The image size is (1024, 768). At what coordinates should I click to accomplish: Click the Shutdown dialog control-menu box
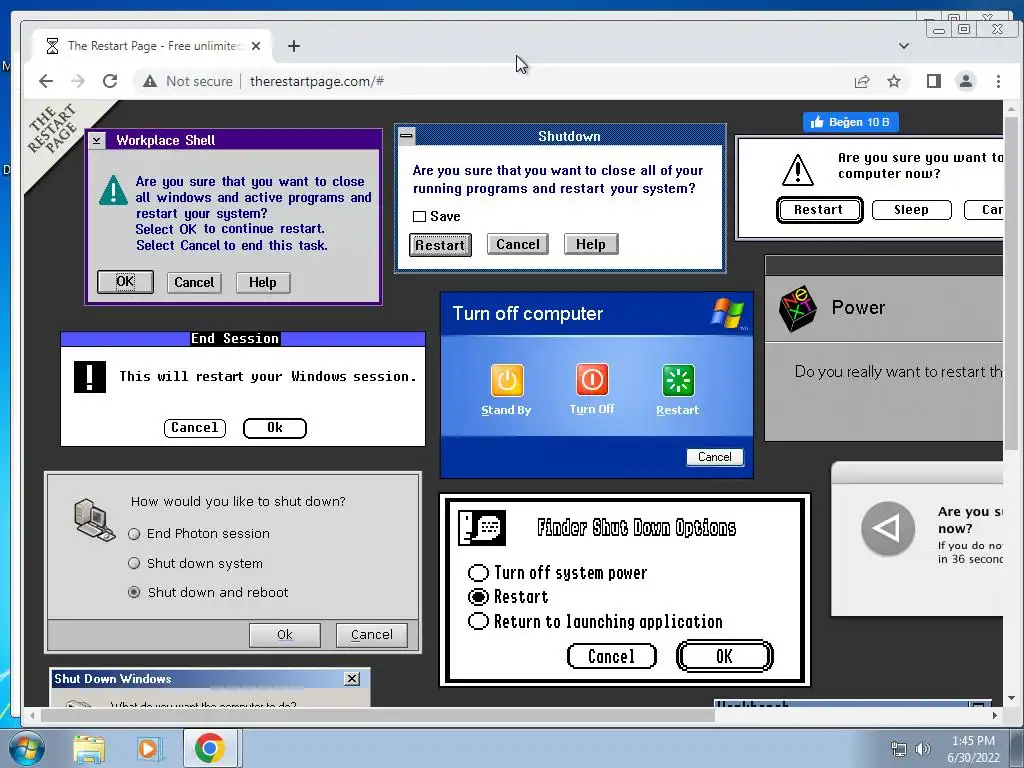[x=406, y=136]
